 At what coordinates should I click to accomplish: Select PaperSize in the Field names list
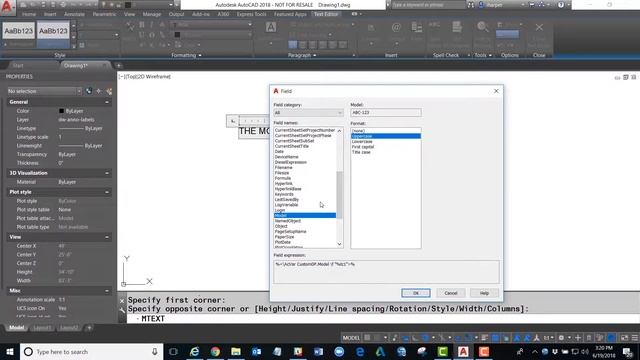tap(284, 237)
